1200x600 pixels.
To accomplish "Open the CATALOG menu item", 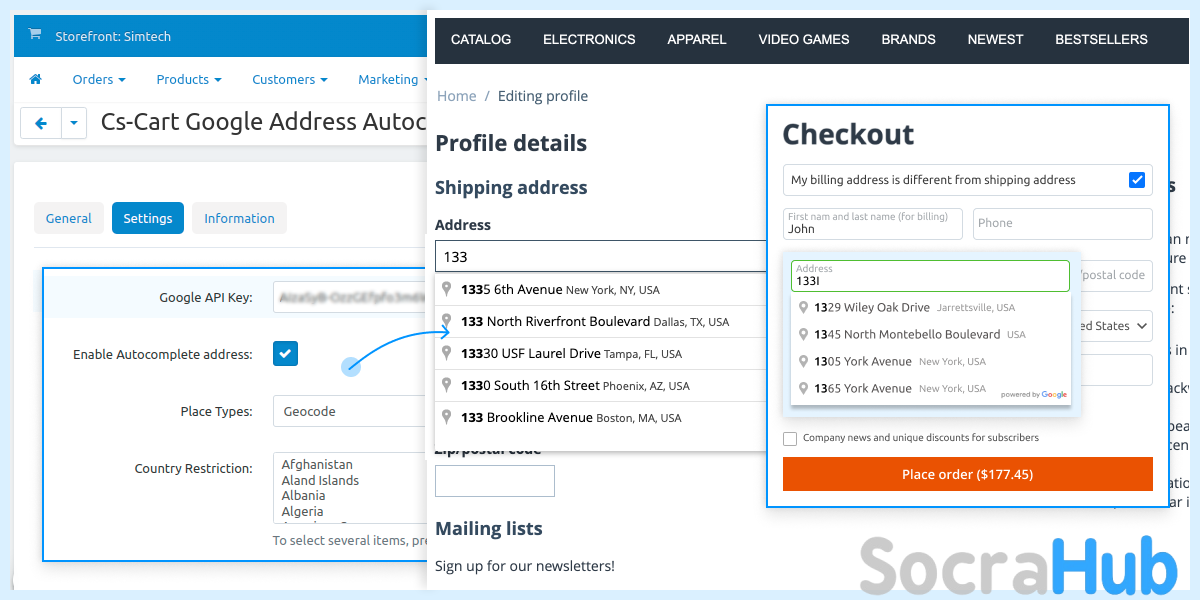I will (x=481, y=40).
